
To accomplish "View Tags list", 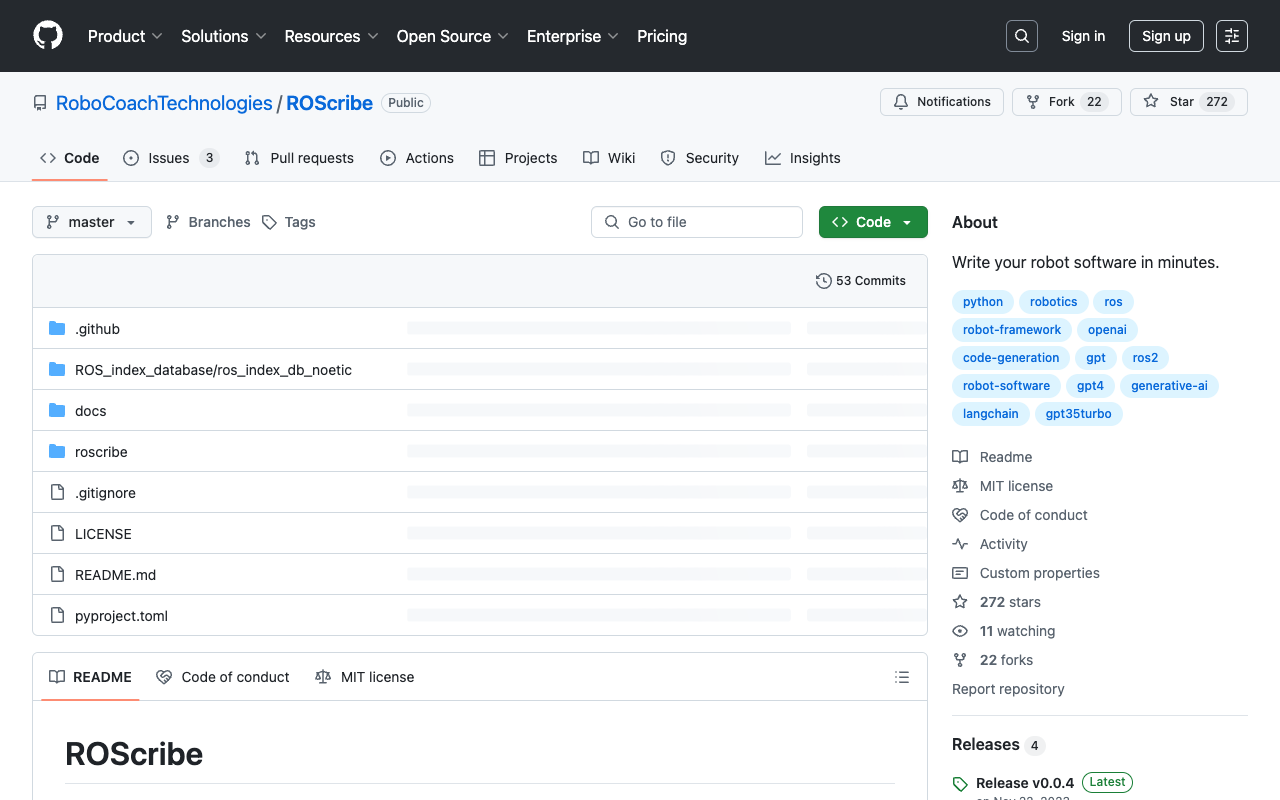I will click(x=288, y=222).
